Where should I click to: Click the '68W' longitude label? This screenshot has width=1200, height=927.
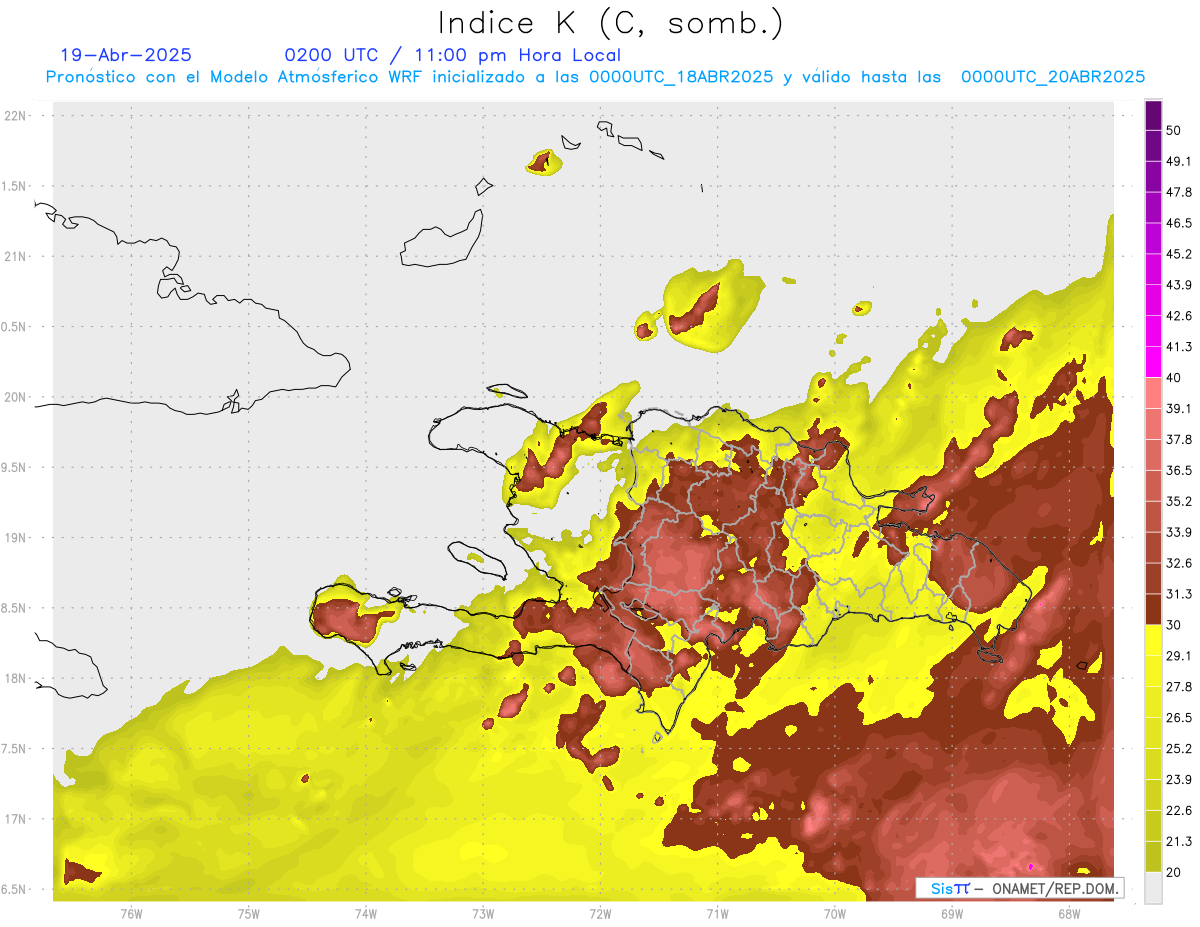pos(1069,913)
